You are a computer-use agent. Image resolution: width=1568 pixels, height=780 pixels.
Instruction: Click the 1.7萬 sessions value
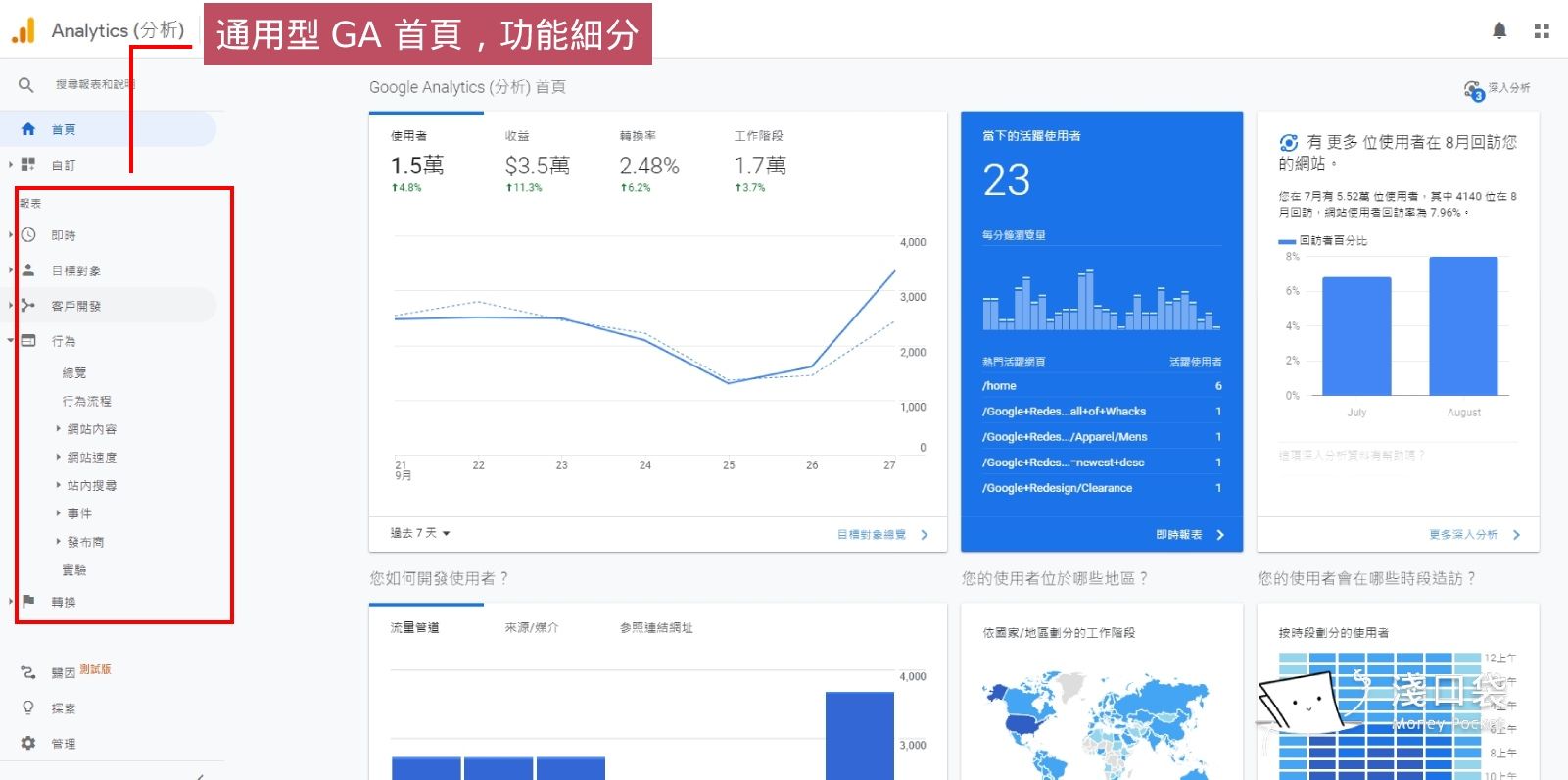pos(760,166)
